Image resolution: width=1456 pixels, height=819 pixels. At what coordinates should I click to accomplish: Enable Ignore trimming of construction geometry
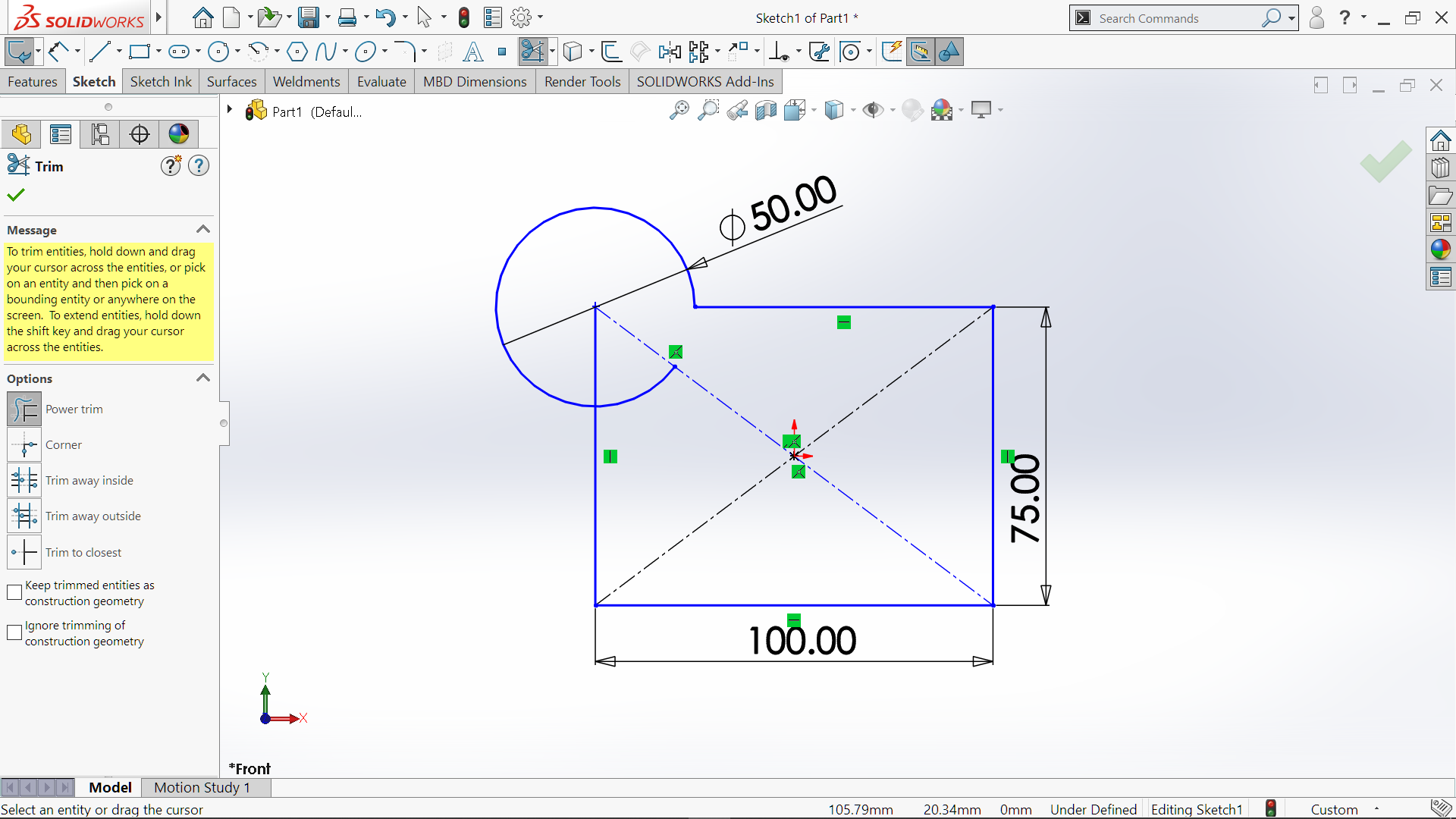(x=14, y=633)
